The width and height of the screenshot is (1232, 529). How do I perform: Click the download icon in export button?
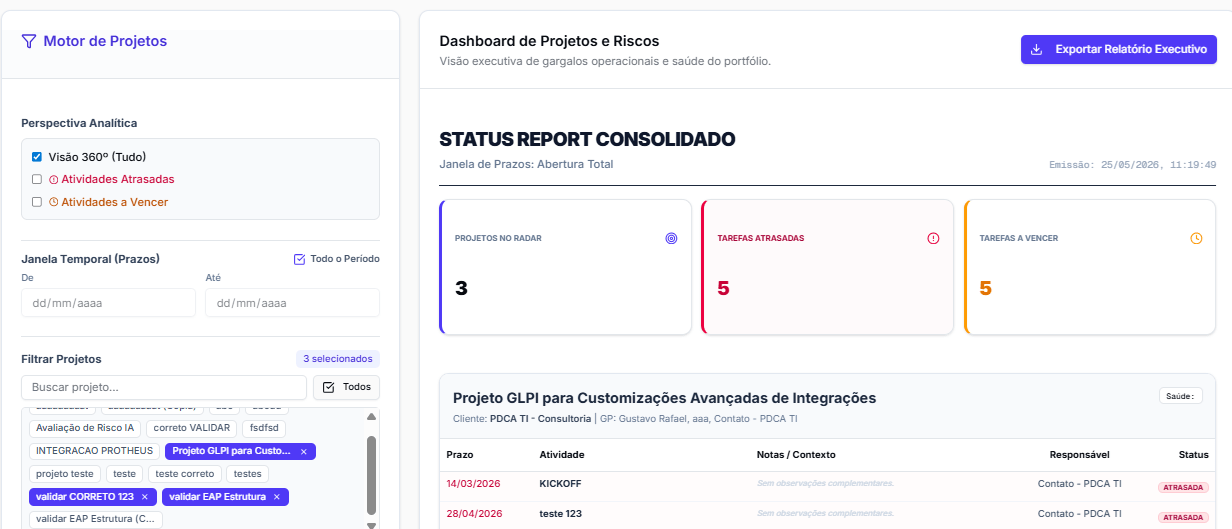point(1037,49)
